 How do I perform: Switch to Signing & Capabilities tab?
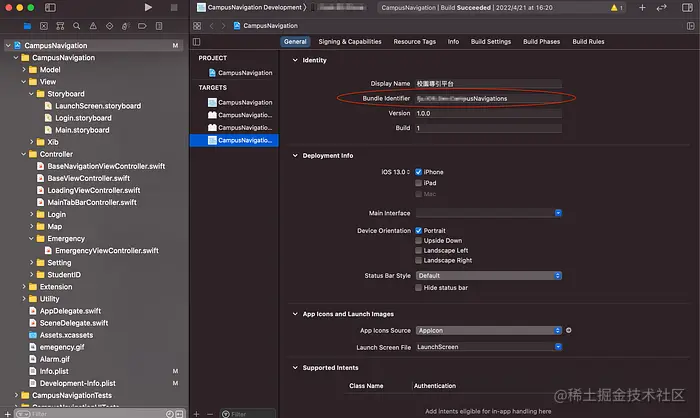[x=350, y=42]
